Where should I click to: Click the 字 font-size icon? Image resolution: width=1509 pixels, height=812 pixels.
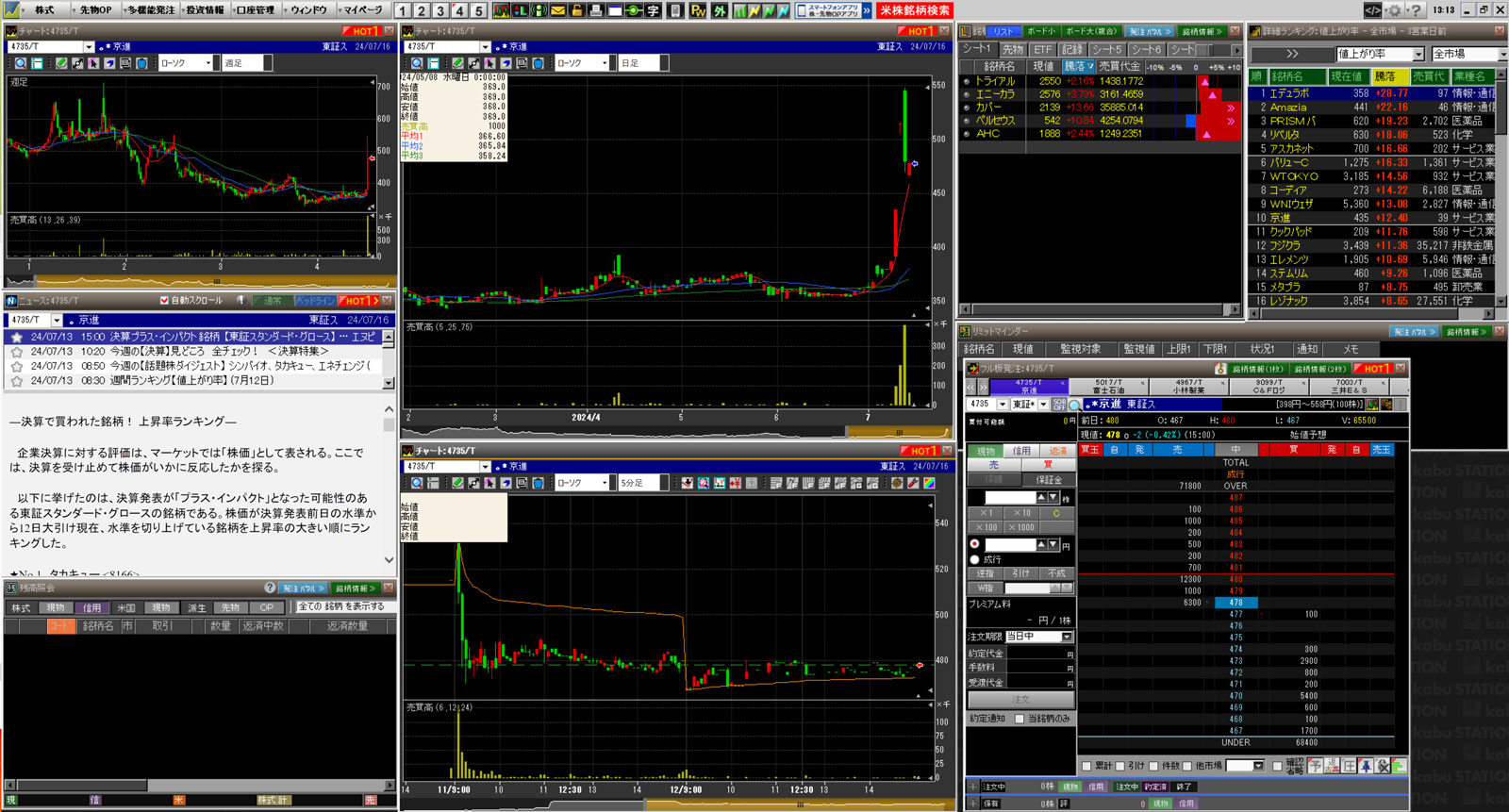652,10
